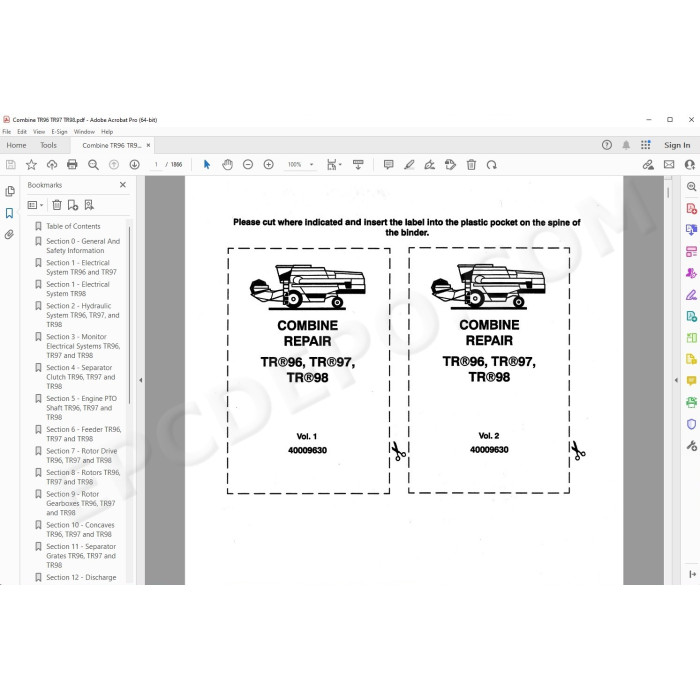Switch to the Tools tab
Viewport: 700px width, 700px height.
click(x=48, y=145)
